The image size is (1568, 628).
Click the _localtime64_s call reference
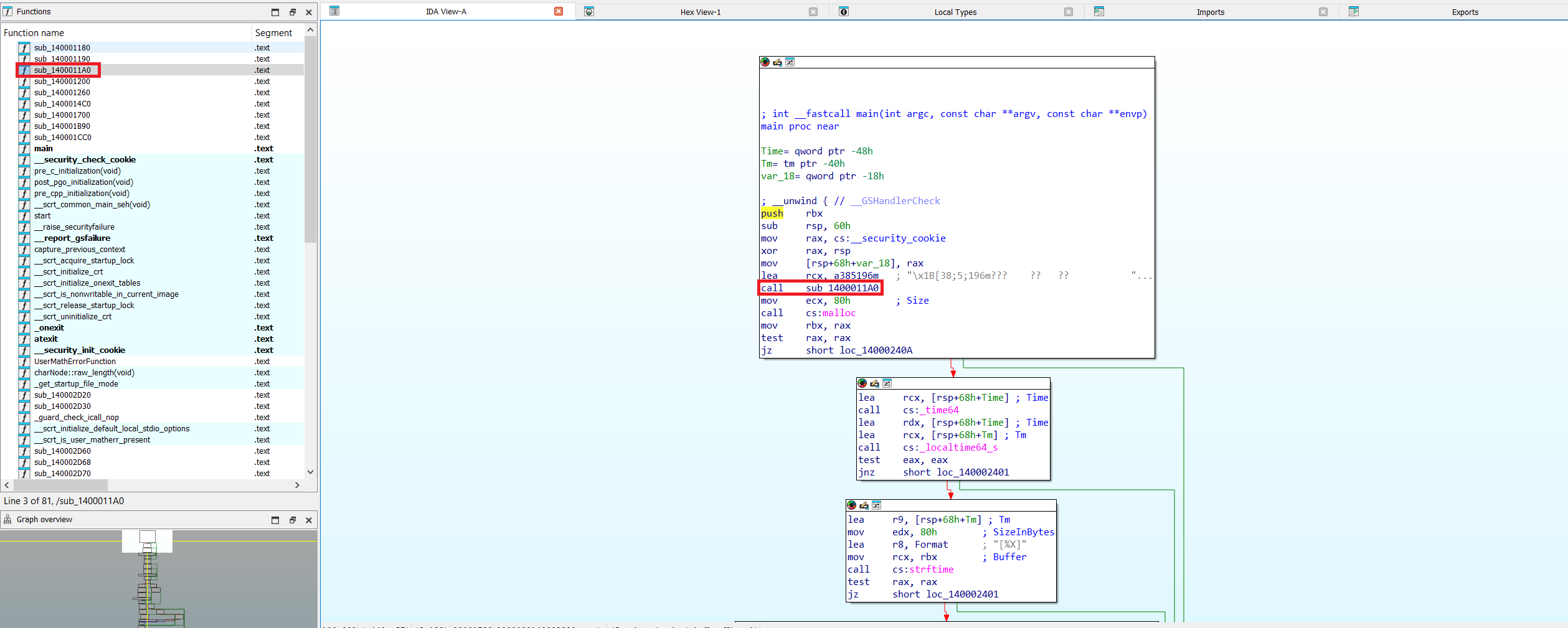958,448
